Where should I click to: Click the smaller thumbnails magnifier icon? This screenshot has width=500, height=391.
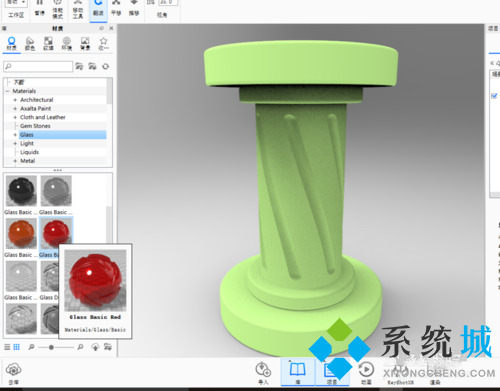click(31, 347)
